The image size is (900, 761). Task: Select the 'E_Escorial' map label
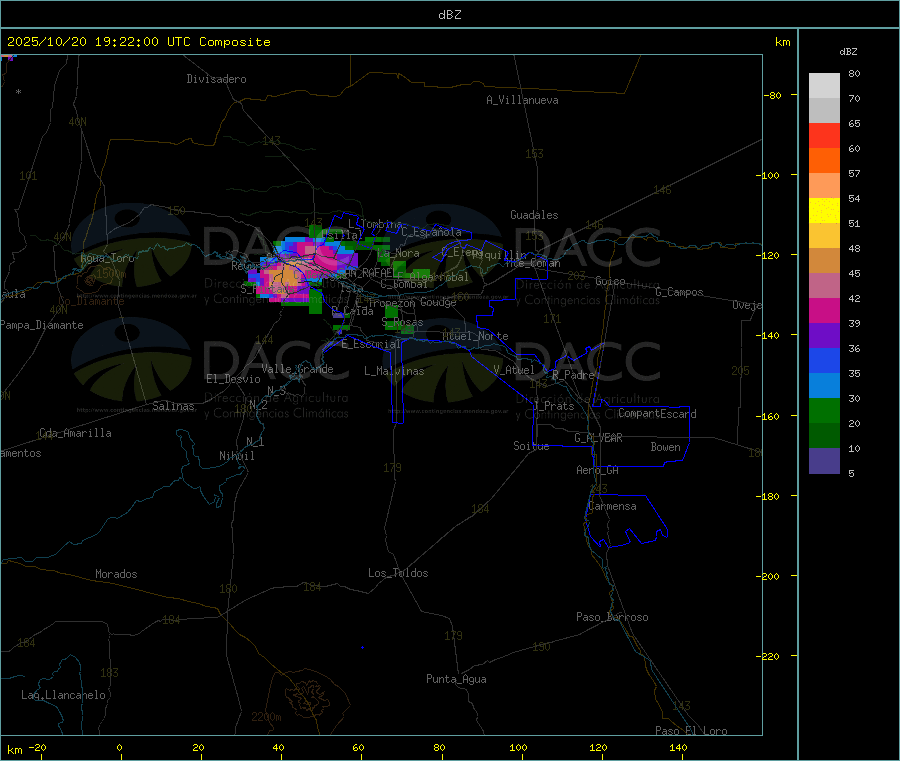pyautogui.click(x=371, y=344)
